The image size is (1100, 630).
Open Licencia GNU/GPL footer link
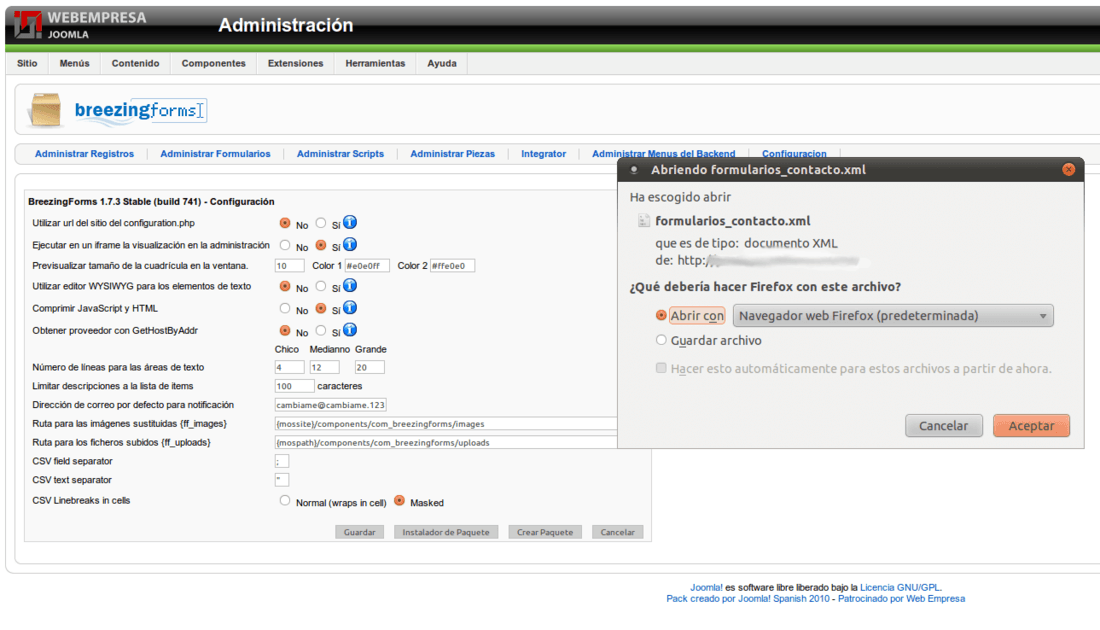click(x=901, y=588)
